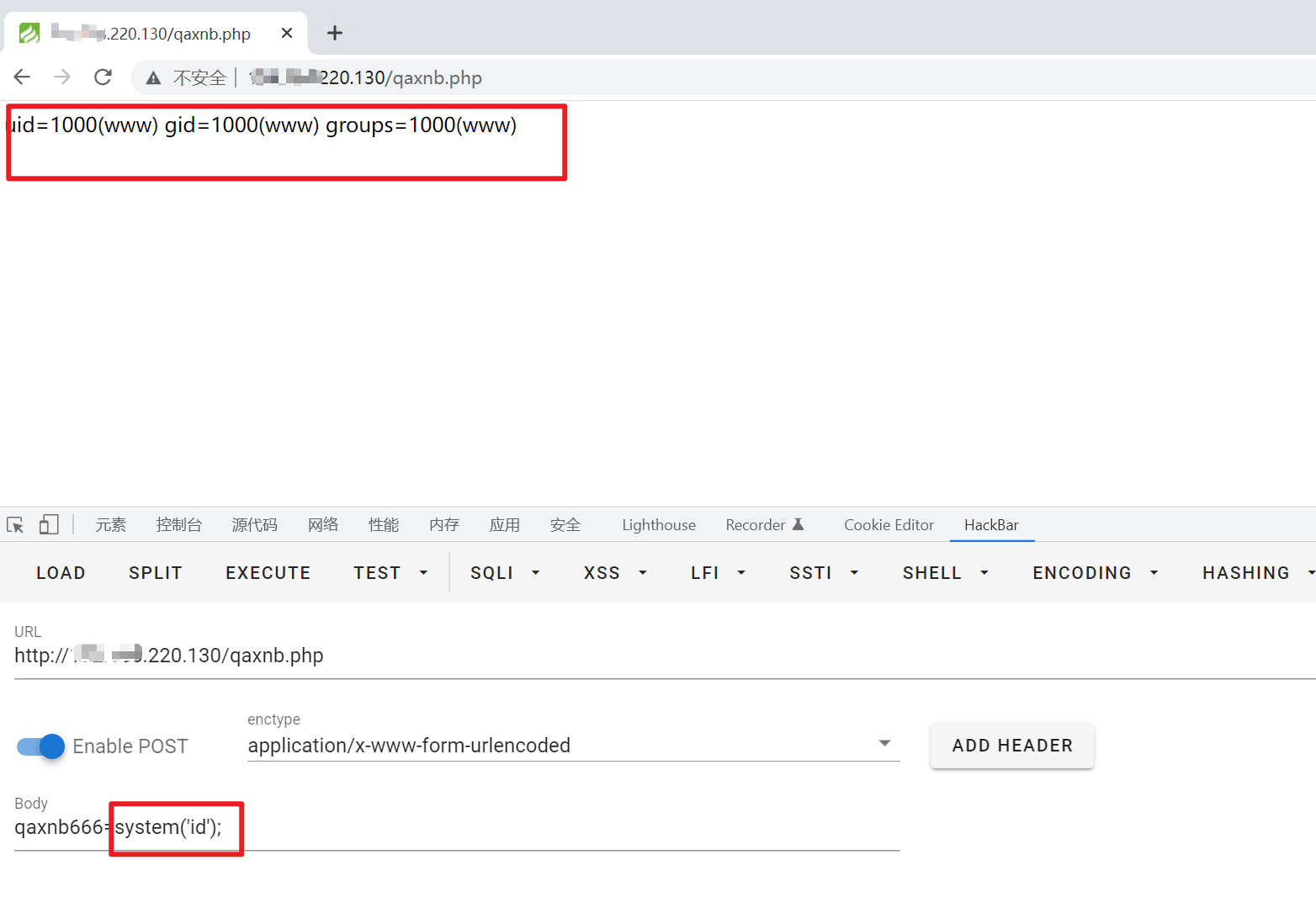Expand the TEST dropdown menu
The width and height of the screenshot is (1316, 908).
[x=390, y=573]
